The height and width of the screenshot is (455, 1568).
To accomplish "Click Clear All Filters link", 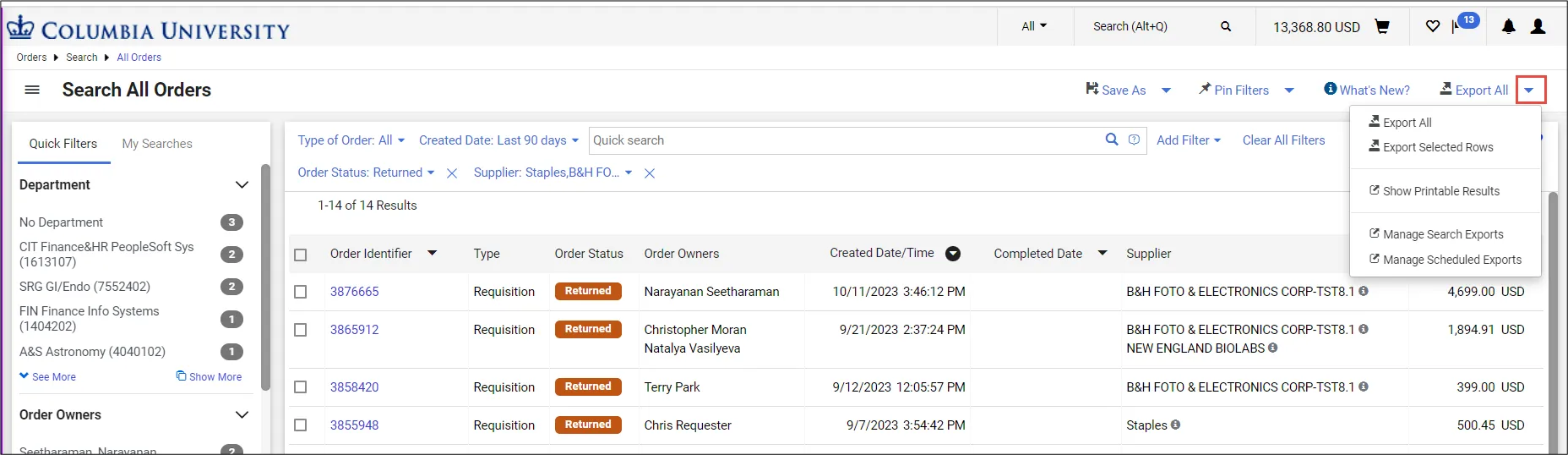I will (1283, 140).
